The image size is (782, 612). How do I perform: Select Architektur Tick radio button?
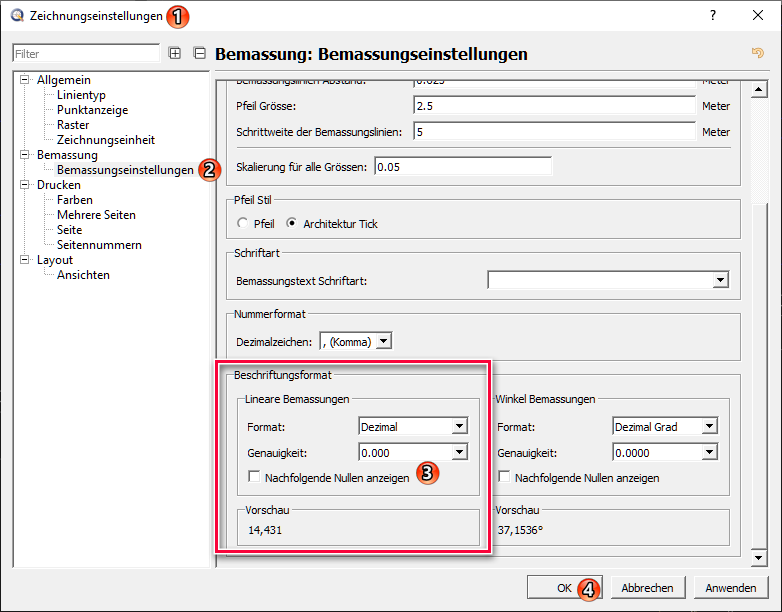coord(292,223)
